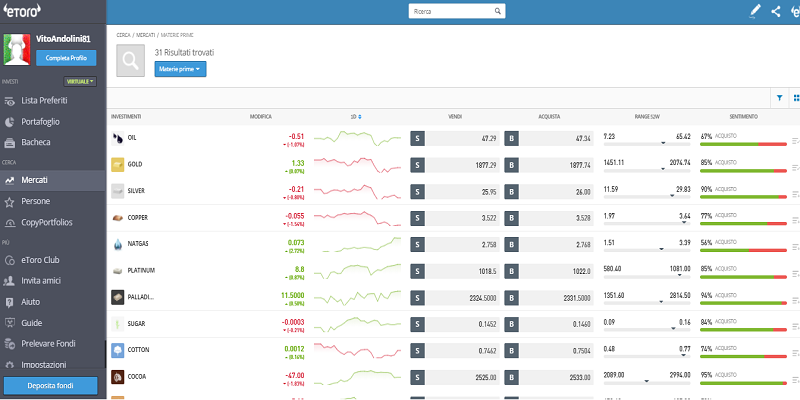Click B buy button for NATGAS
The height and width of the screenshot is (400, 800).
[x=511, y=244]
